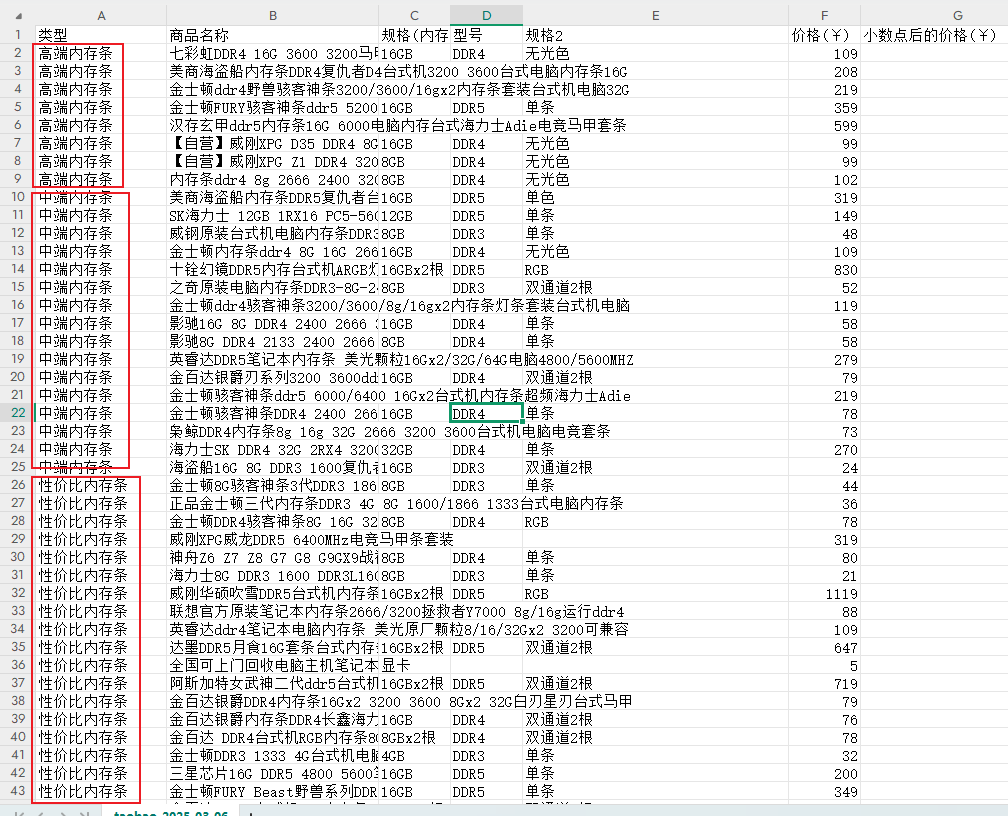
Task: Select the 全国可上门回收电脑主机 product cell
Action: pos(273,666)
